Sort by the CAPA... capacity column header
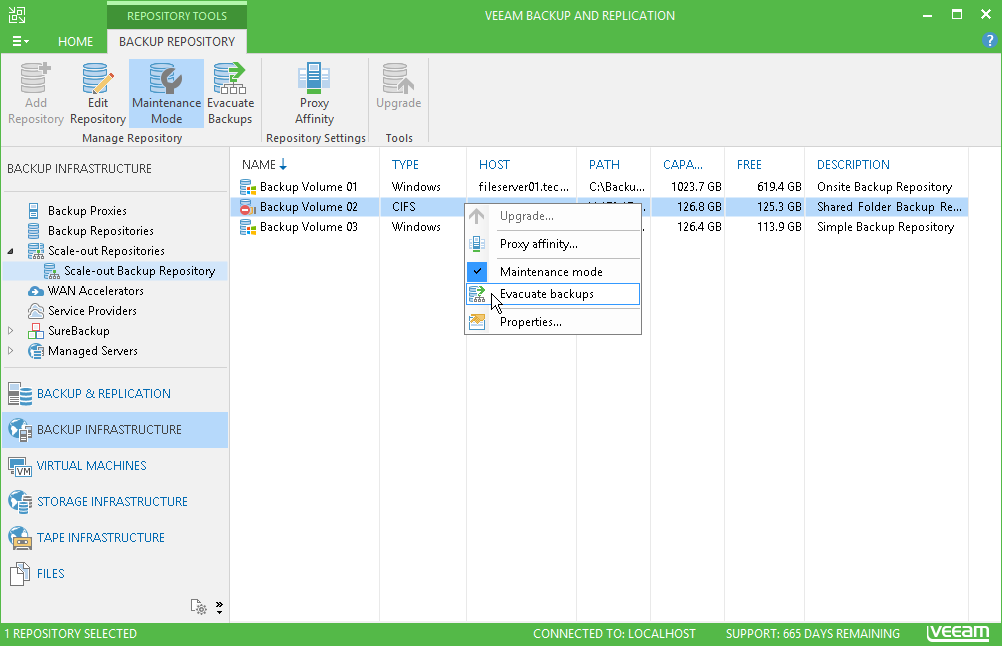 click(682, 165)
